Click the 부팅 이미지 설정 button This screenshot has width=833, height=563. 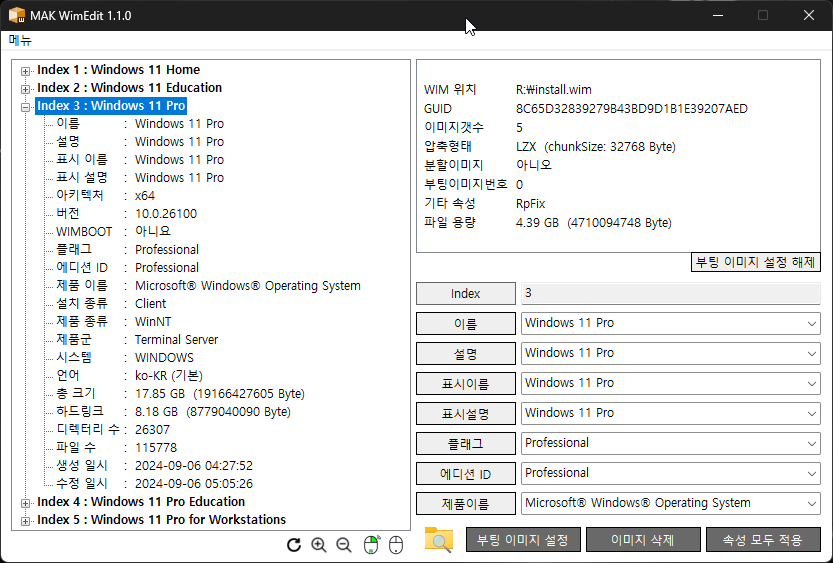click(523, 540)
